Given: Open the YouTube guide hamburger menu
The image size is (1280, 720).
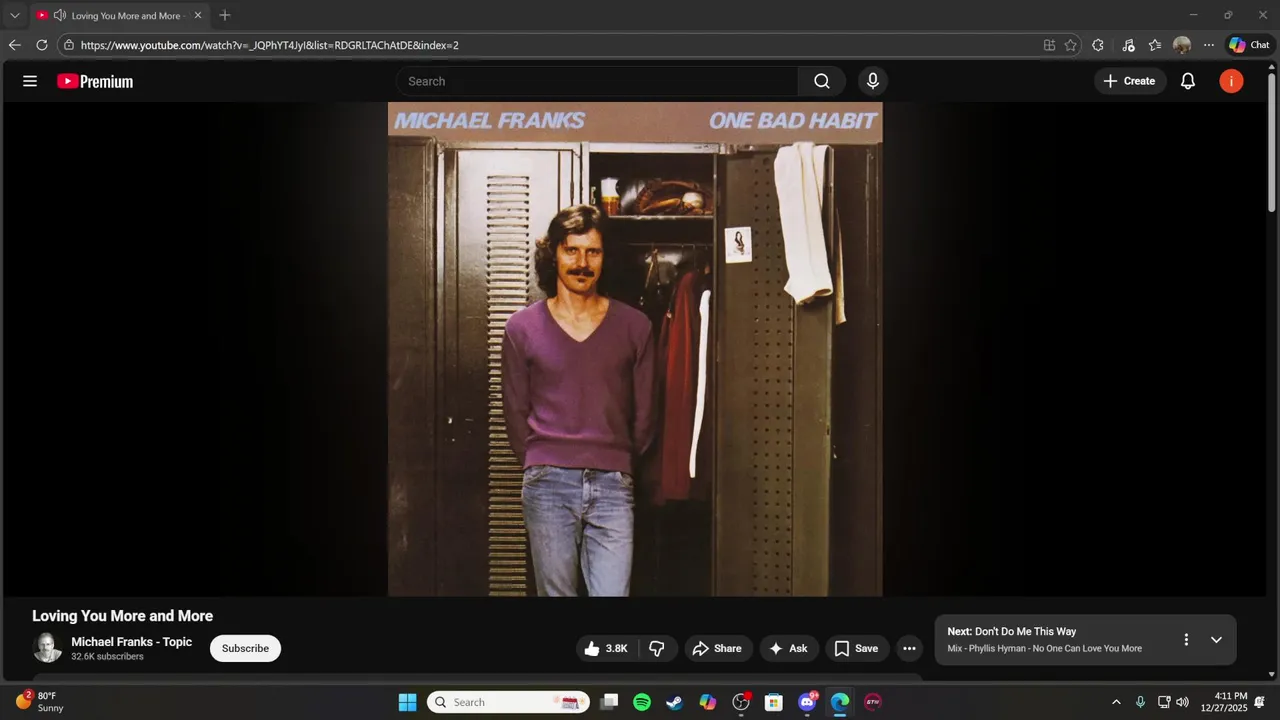Looking at the screenshot, I should pos(30,81).
